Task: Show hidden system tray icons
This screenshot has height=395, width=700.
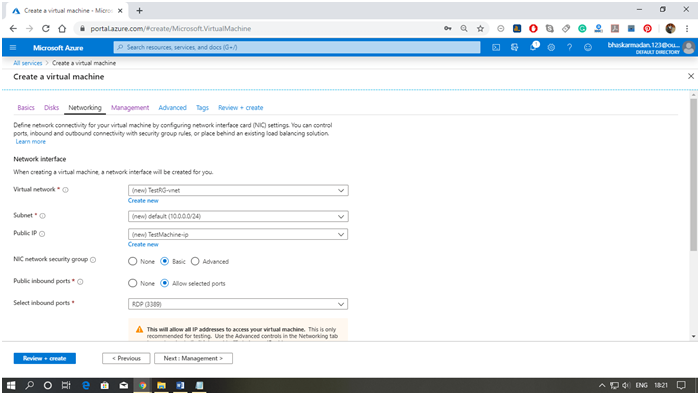Action: 602,385
